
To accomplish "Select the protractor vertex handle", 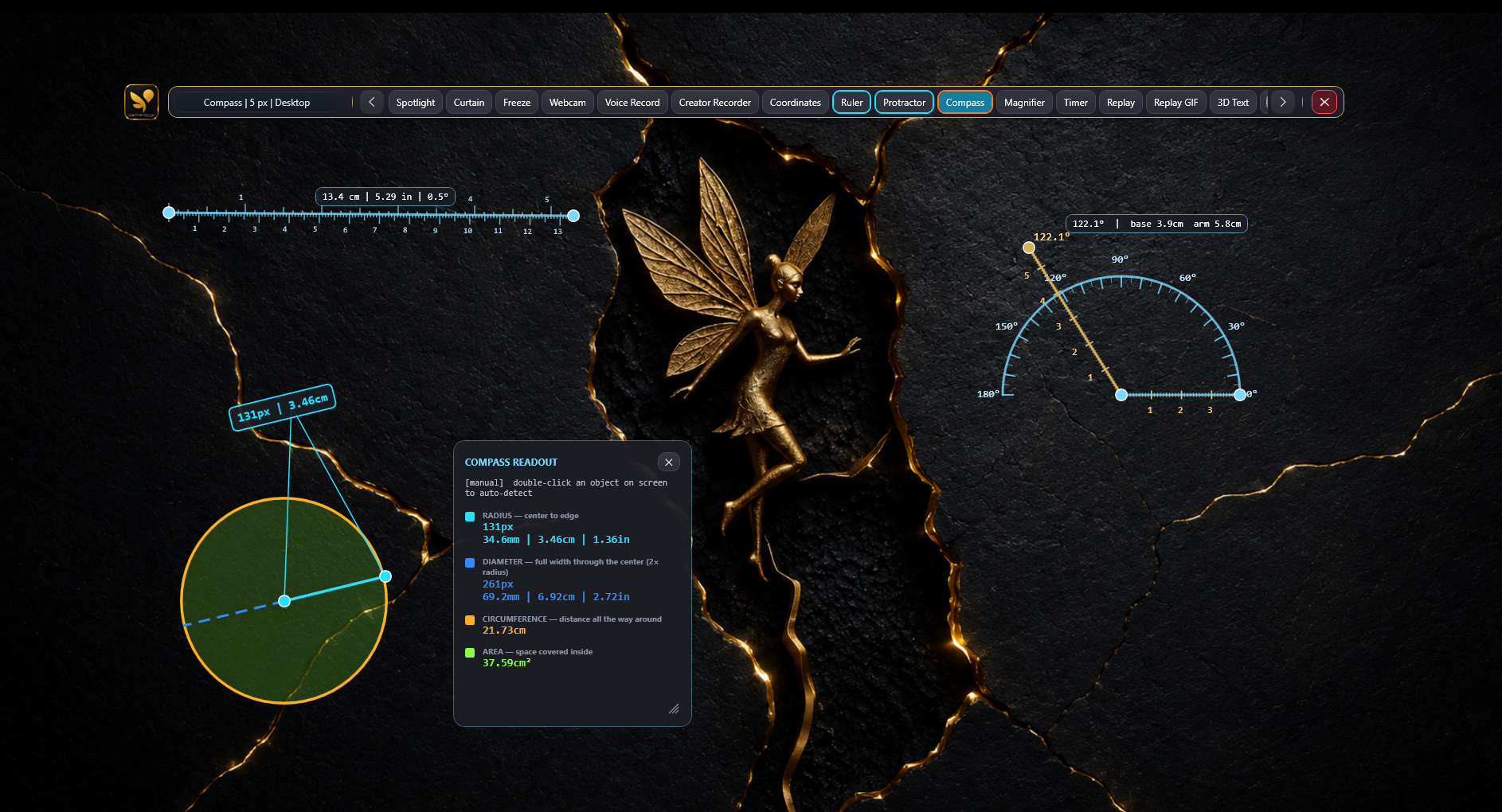I will pos(1121,395).
